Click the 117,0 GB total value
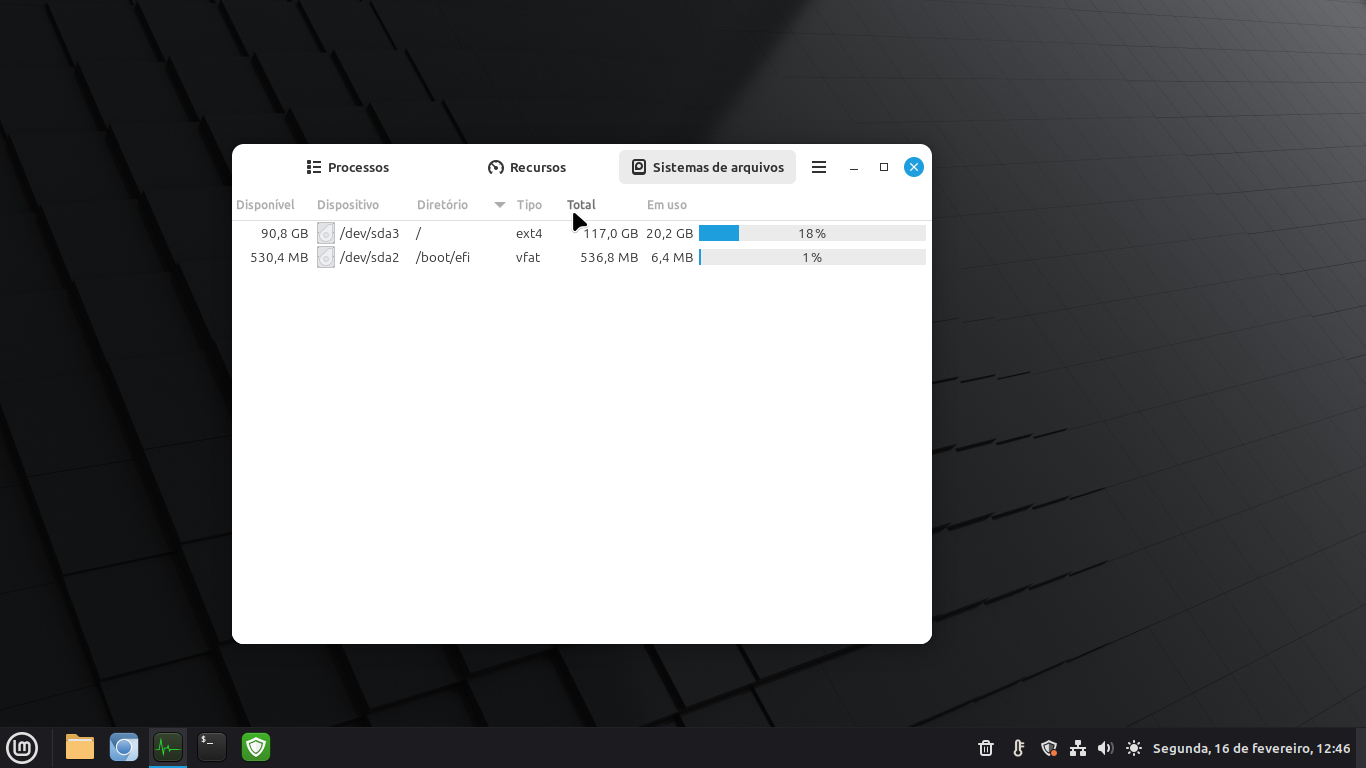 (610, 233)
